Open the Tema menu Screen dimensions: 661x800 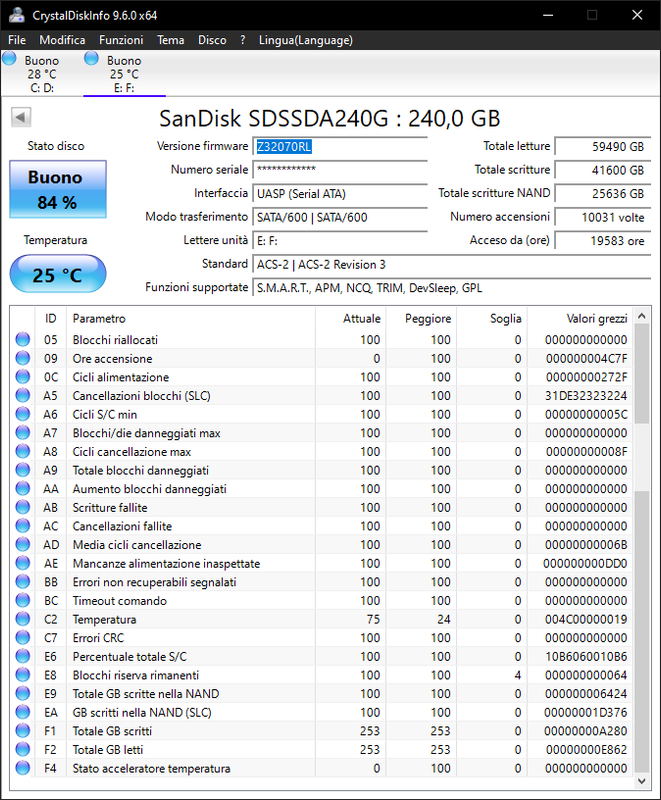pyautogui.click(x=170, y=40)
